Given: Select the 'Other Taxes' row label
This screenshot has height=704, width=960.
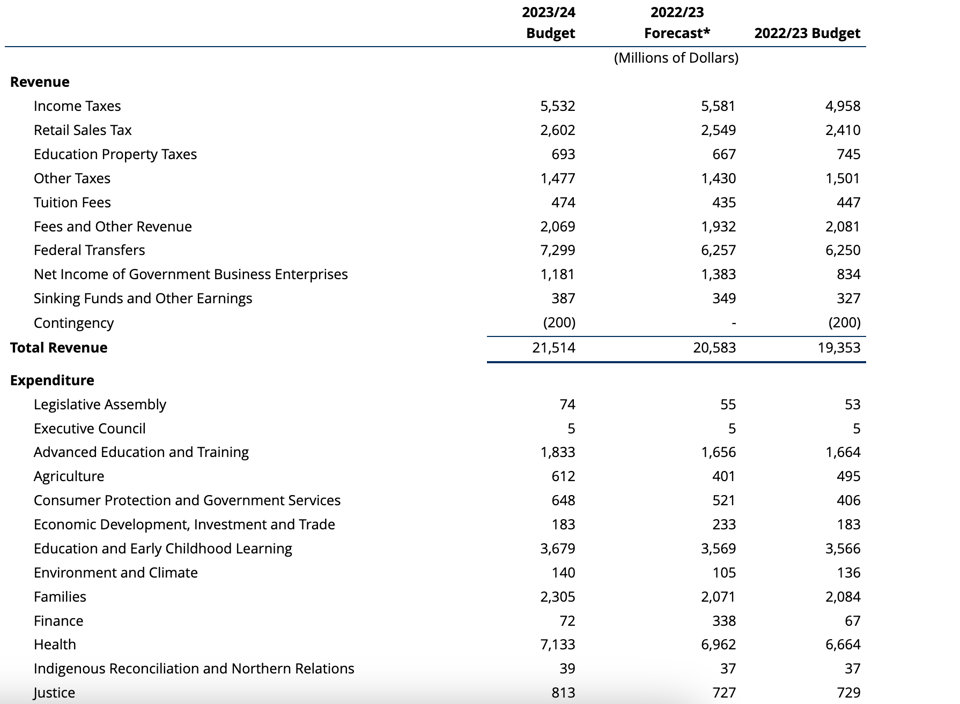Looking at the screenshot, I should pos(72,178).
